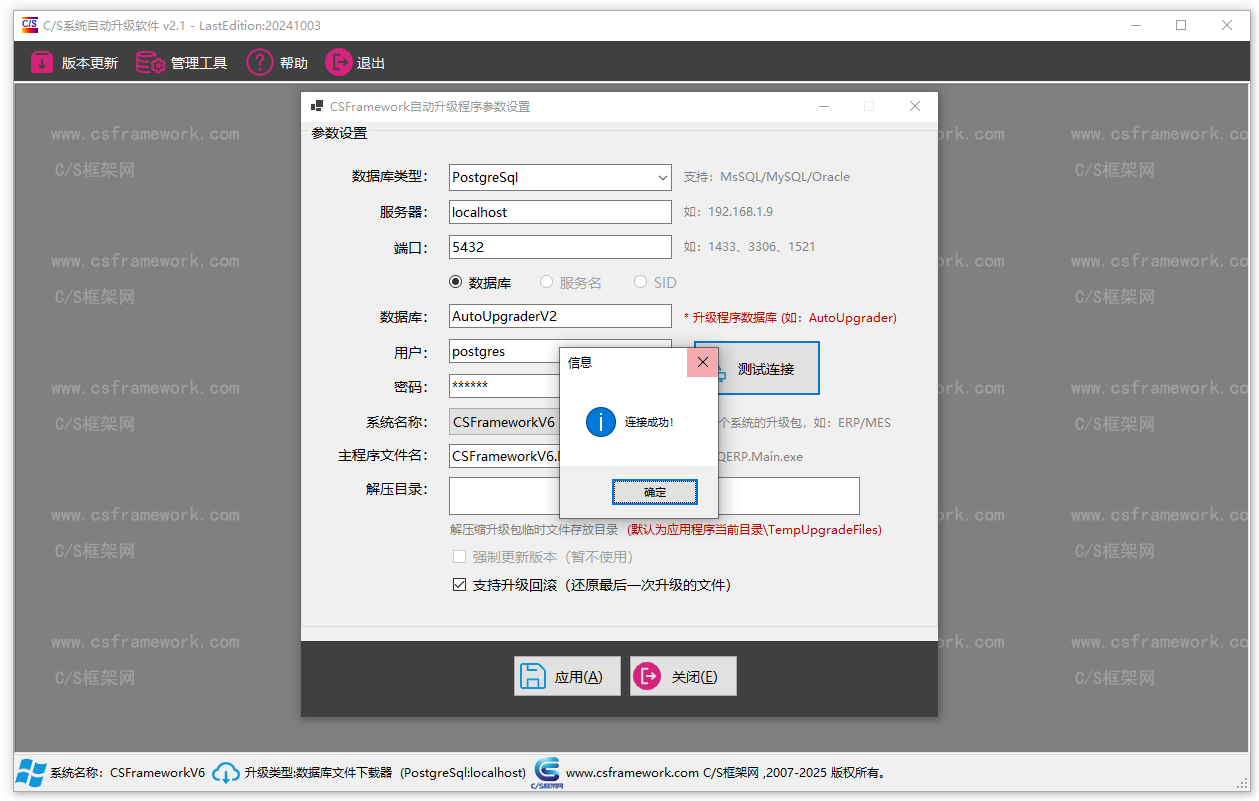The width and height of the screenshot is (1259, 801).
Task: Click the cloud download icon beside 升级类型
Action: click(x=225, y=771)
